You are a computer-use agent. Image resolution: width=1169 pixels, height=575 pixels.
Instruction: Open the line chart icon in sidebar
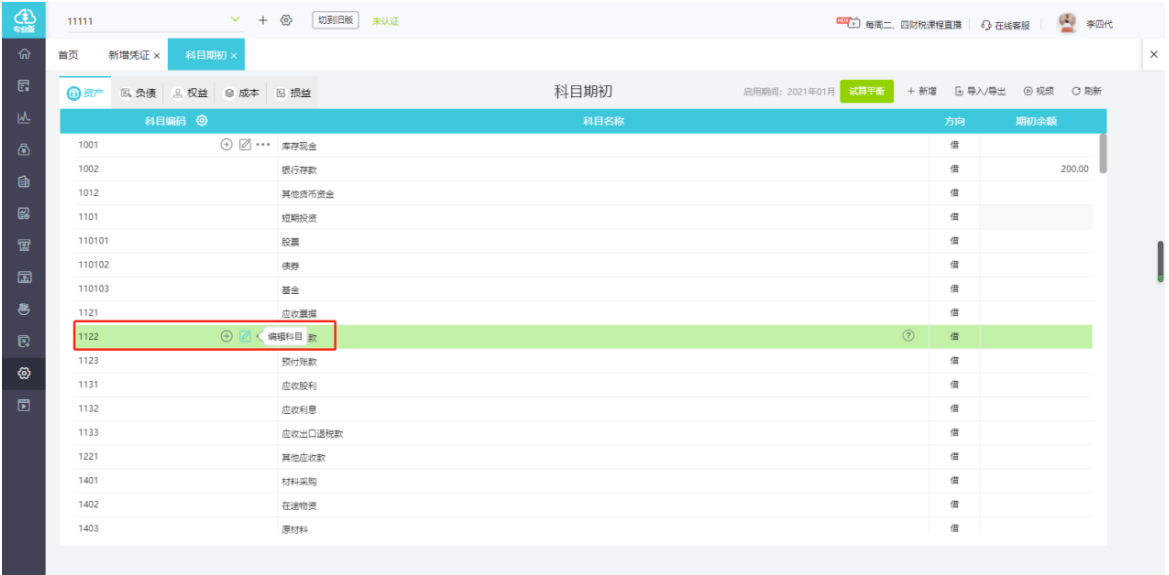[x=24, y=118]
